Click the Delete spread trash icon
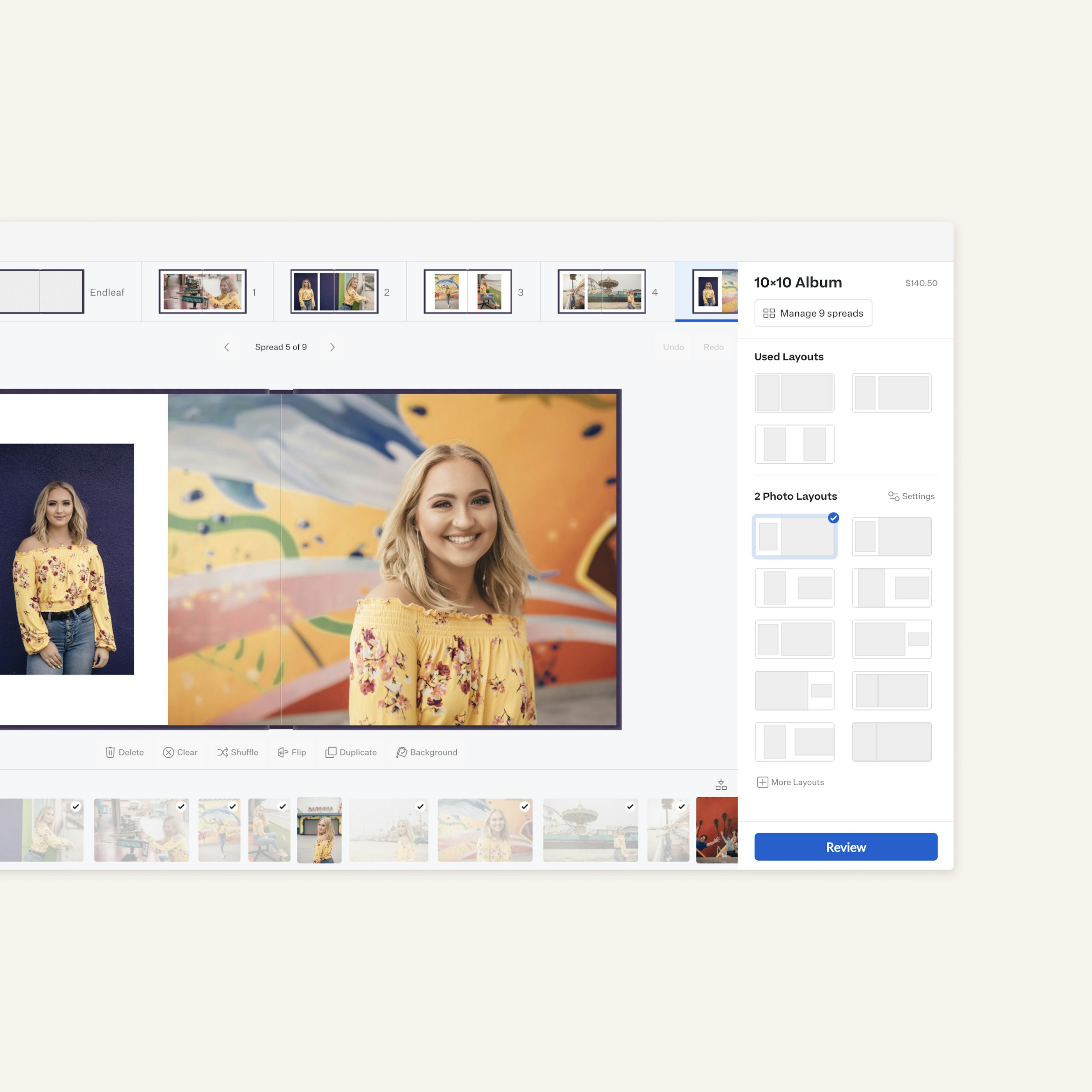Viewport: 1092px width, 1092px height. coord(110,752)
